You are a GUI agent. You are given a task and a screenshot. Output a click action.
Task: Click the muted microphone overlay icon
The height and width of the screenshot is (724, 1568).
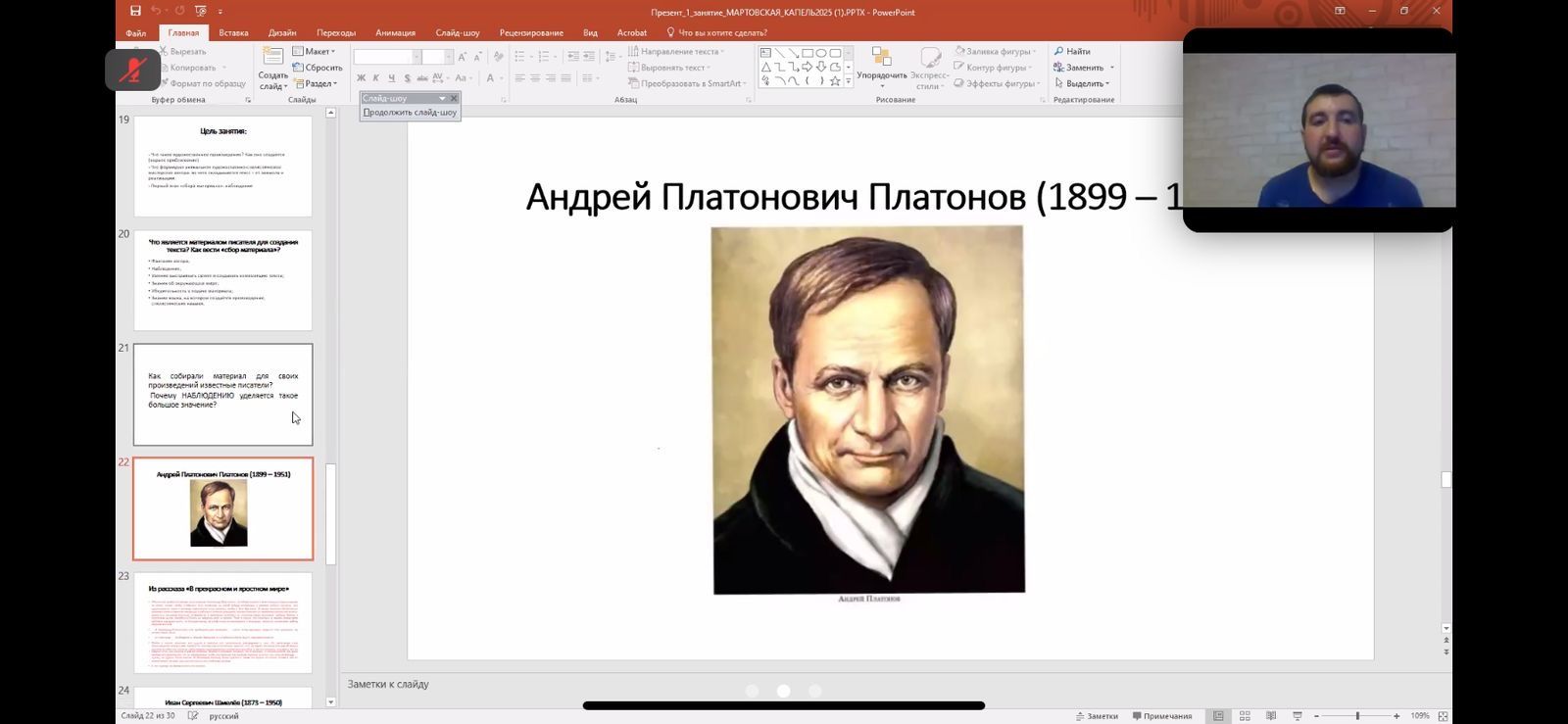[x=133, y=70]
